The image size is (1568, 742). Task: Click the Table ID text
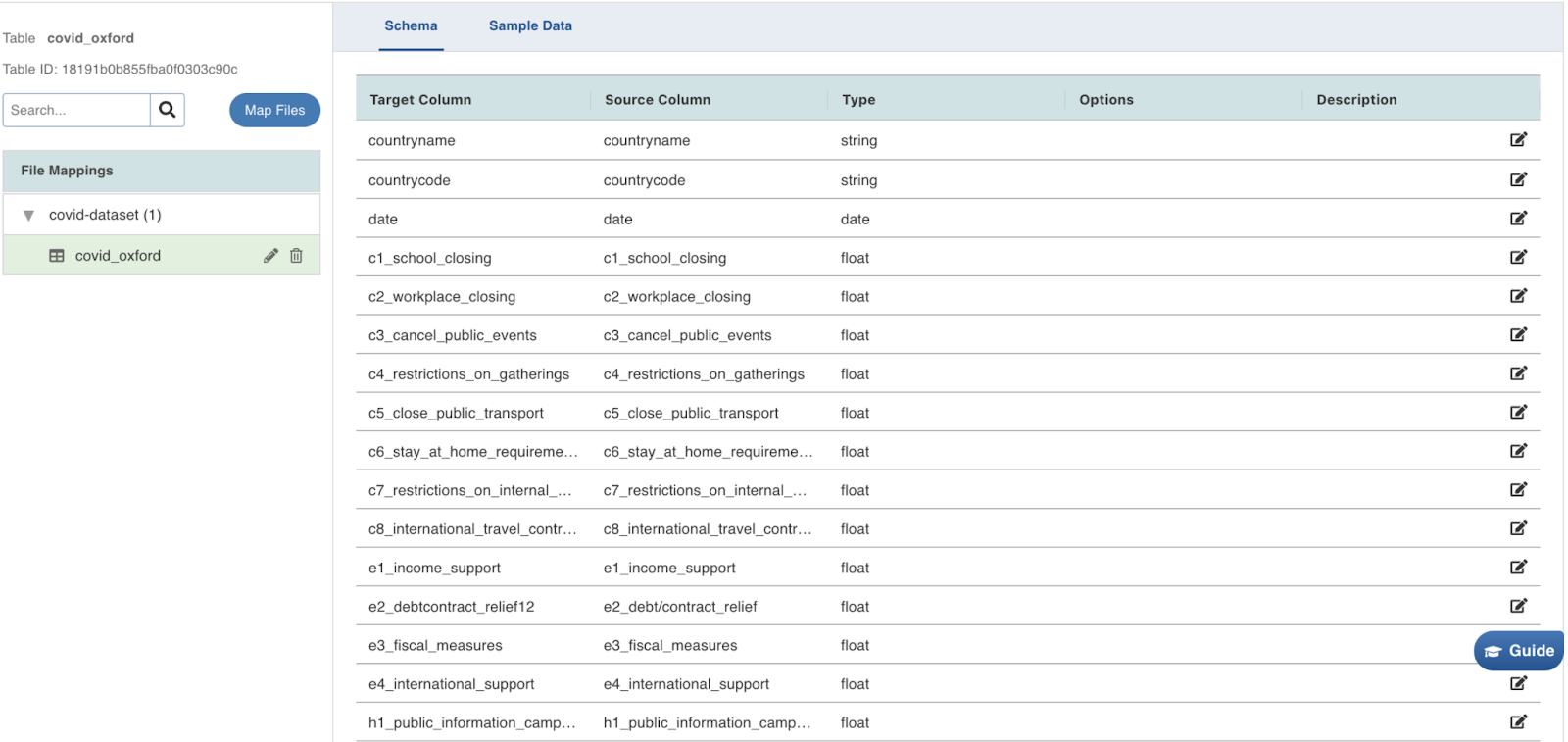120,69
